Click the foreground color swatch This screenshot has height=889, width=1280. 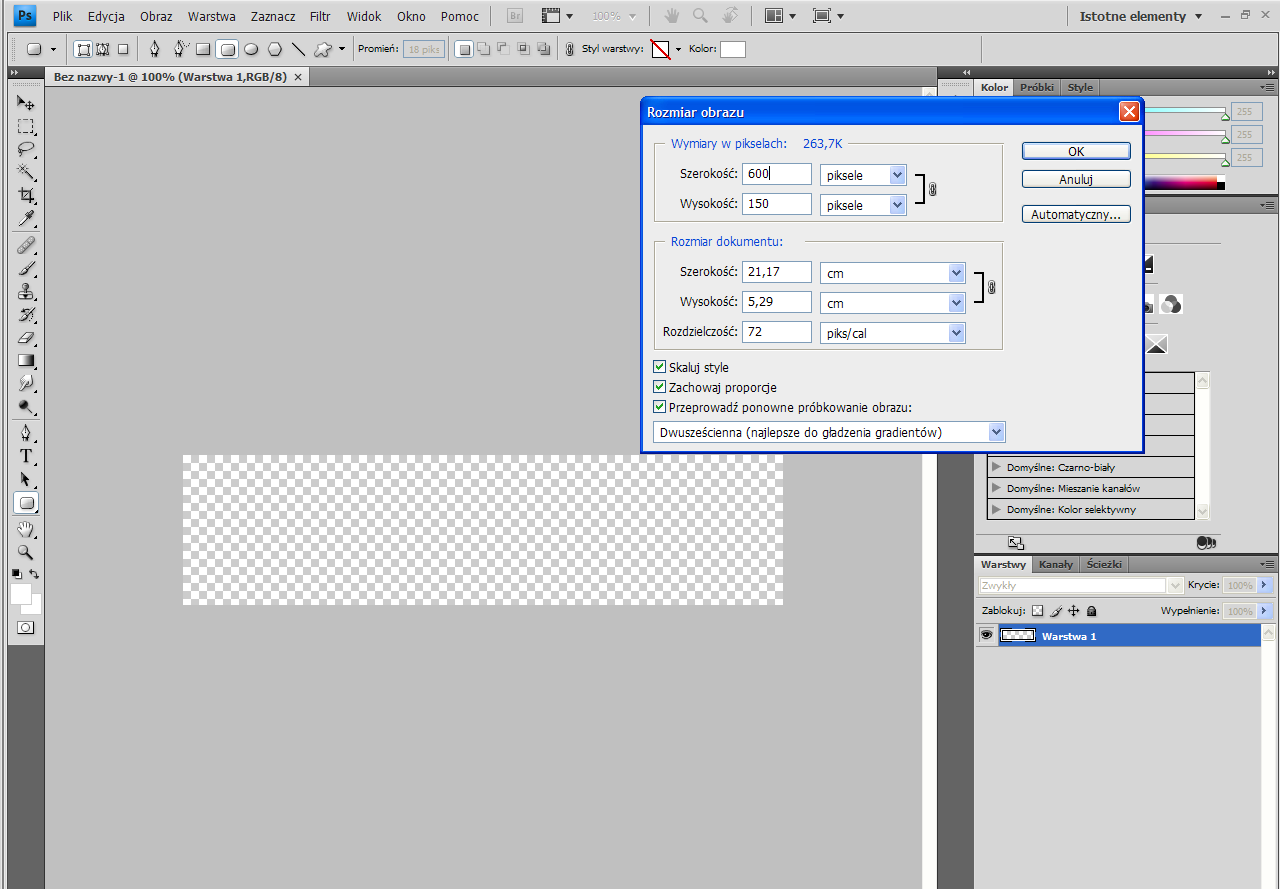[21, 594]
